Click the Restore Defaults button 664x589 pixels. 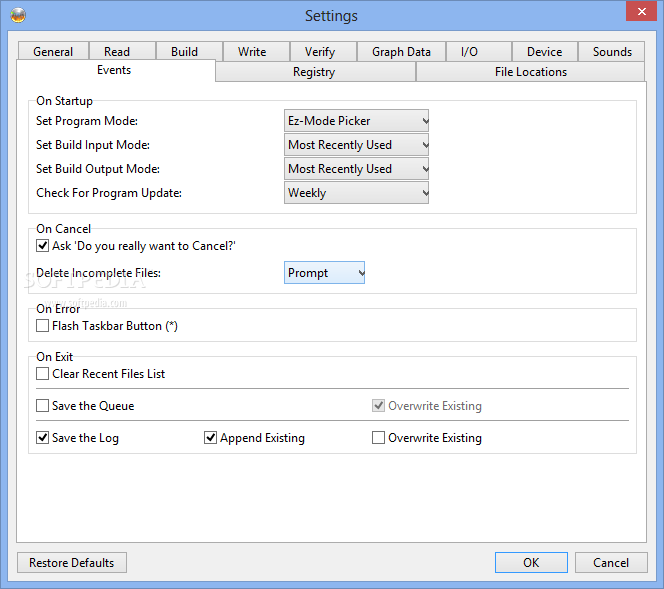click(x=72, y=562)
